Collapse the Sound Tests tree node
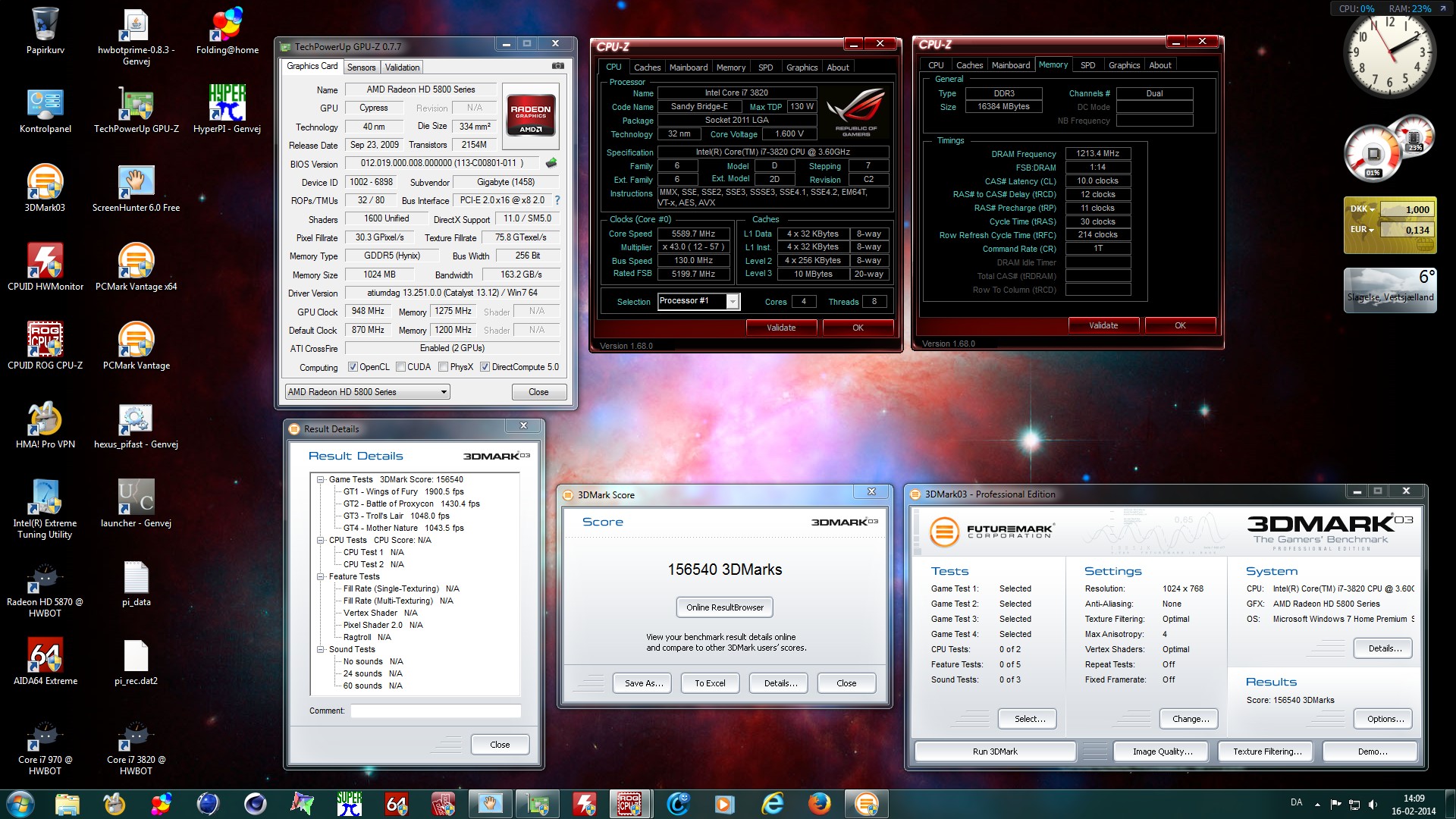Screen dimensions: 1456x819 (x=321, y=649)
